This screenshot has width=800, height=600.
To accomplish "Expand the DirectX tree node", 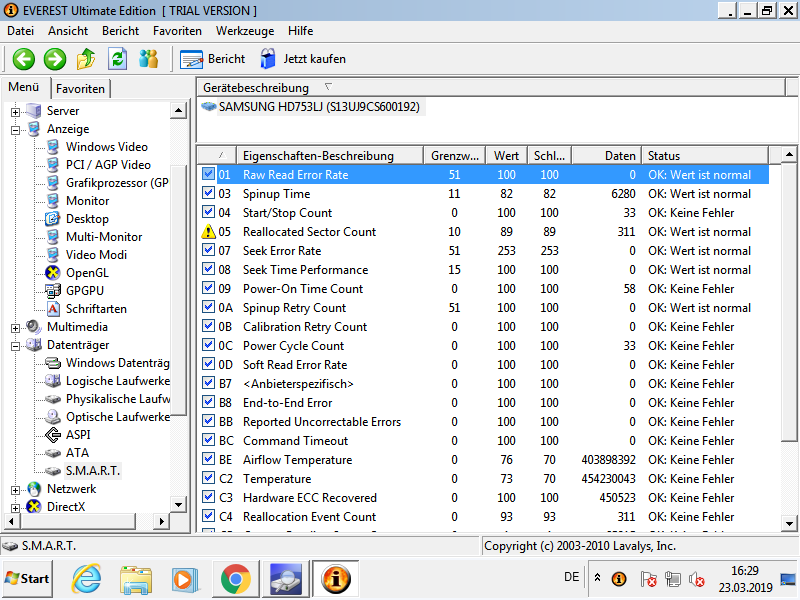I will [x=15, y=508].
